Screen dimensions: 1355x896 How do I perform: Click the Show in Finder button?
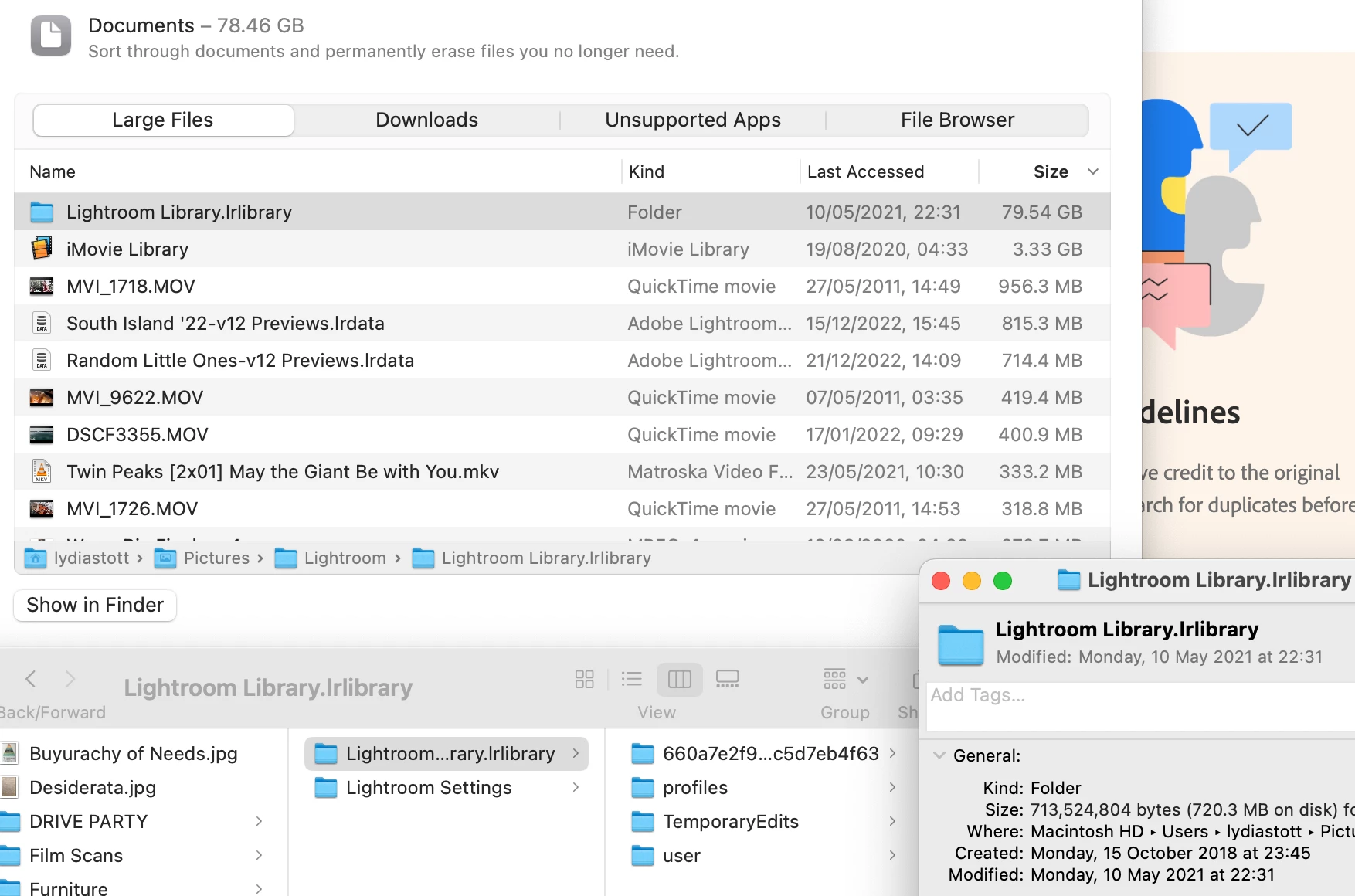pyautogui.click(x=95, y=605)
